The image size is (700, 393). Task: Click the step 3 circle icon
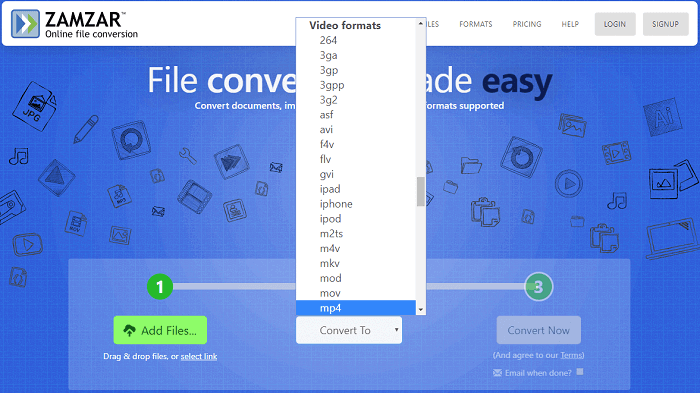(x=538, y=287)
